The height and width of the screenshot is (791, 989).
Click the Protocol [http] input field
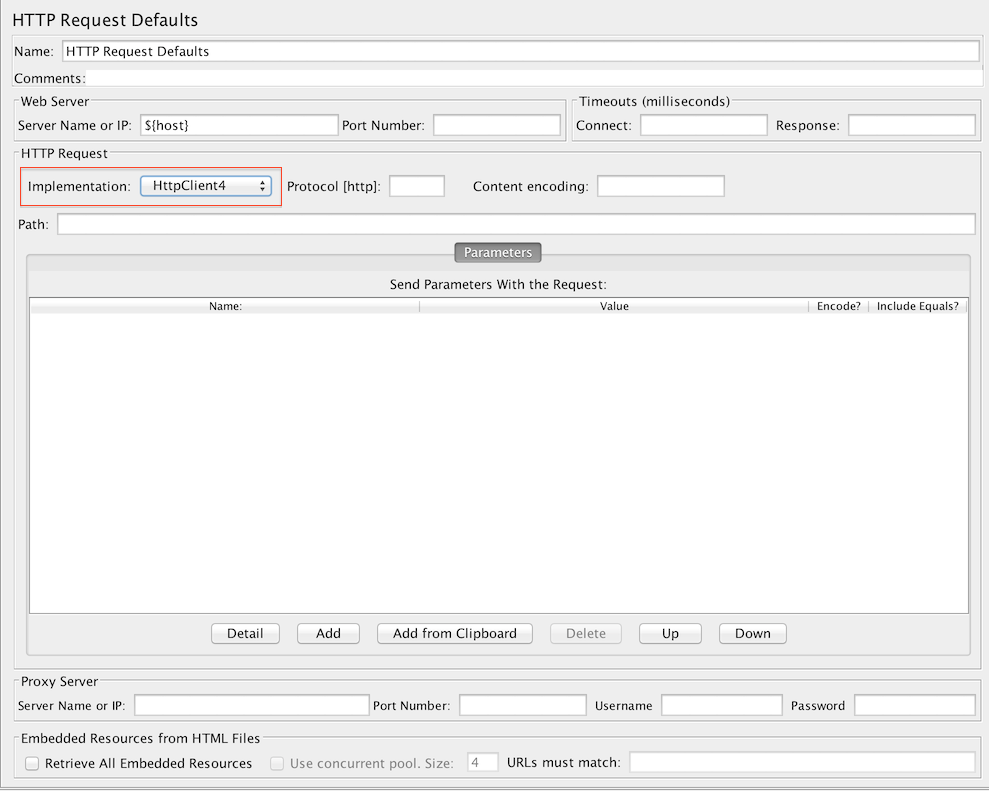click(416, 186)
